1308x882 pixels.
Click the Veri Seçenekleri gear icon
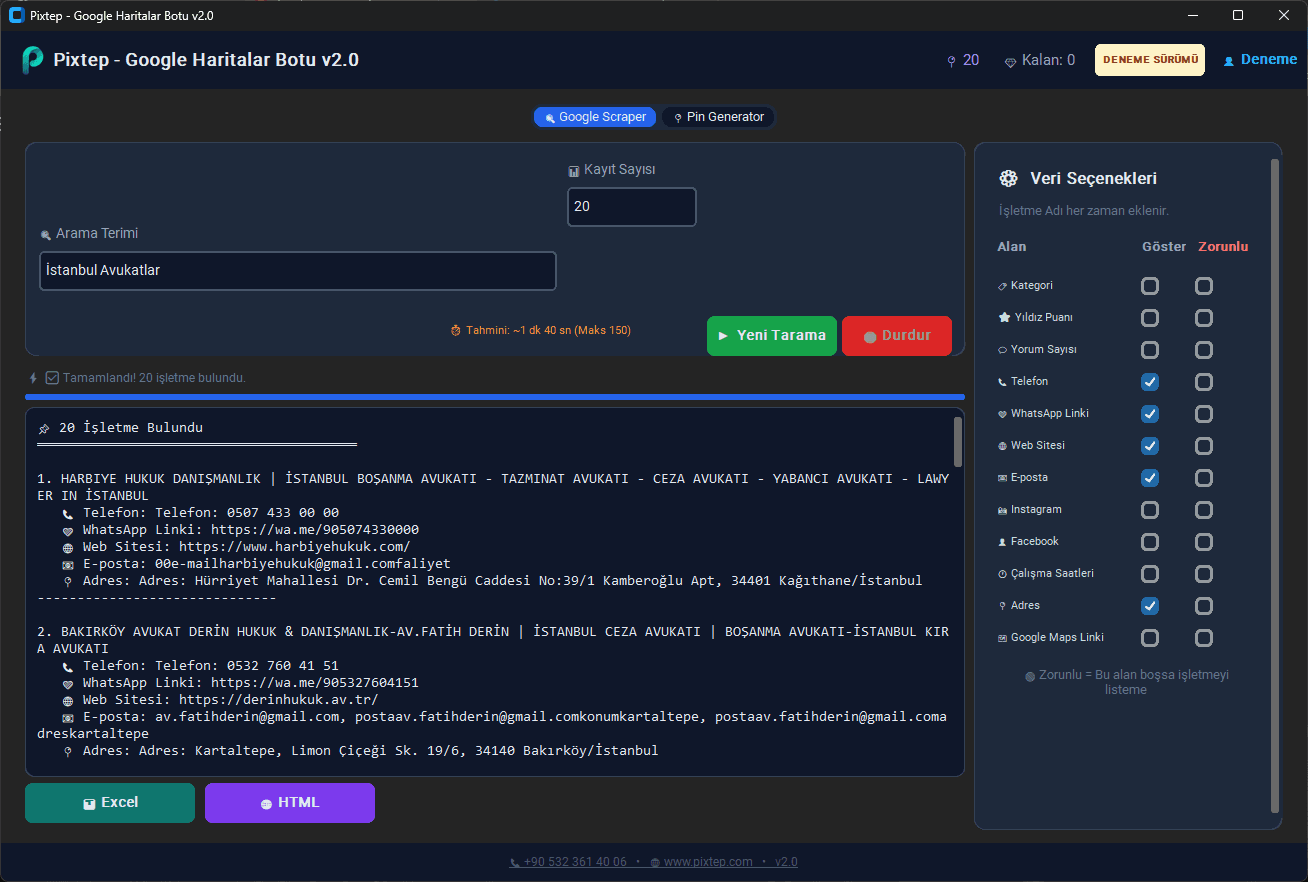(1008, 179)
